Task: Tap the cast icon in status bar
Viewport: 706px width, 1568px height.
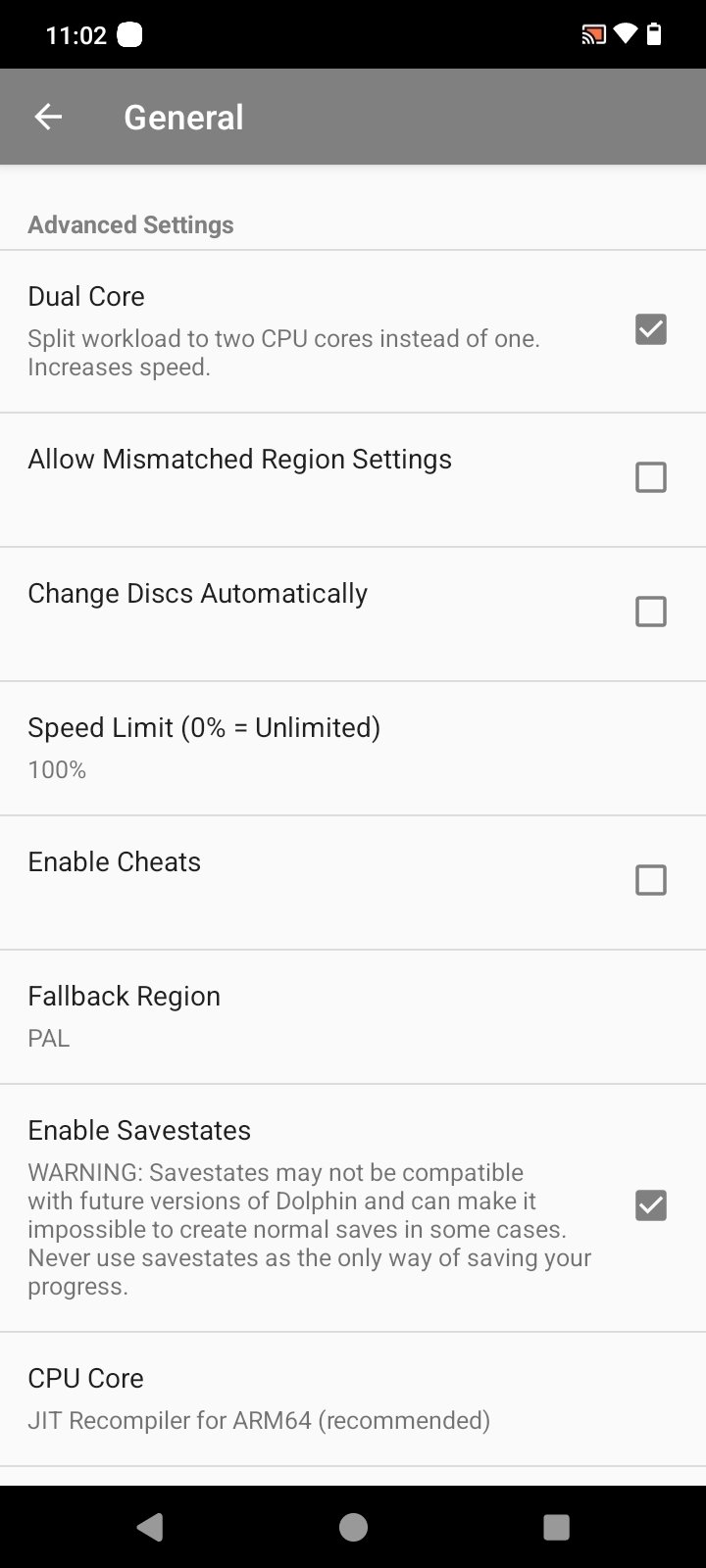Action: 593,36
